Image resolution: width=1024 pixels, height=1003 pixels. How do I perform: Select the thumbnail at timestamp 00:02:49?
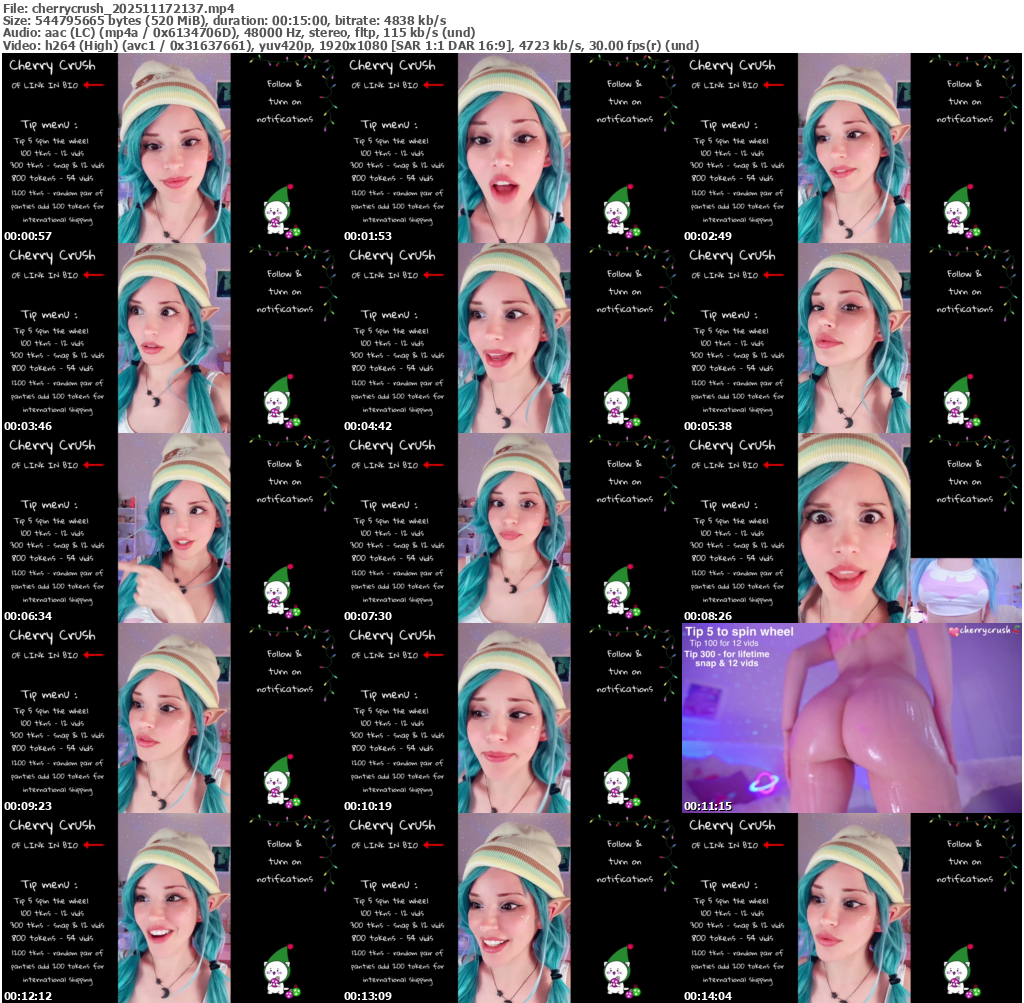(x=851, y=148)
